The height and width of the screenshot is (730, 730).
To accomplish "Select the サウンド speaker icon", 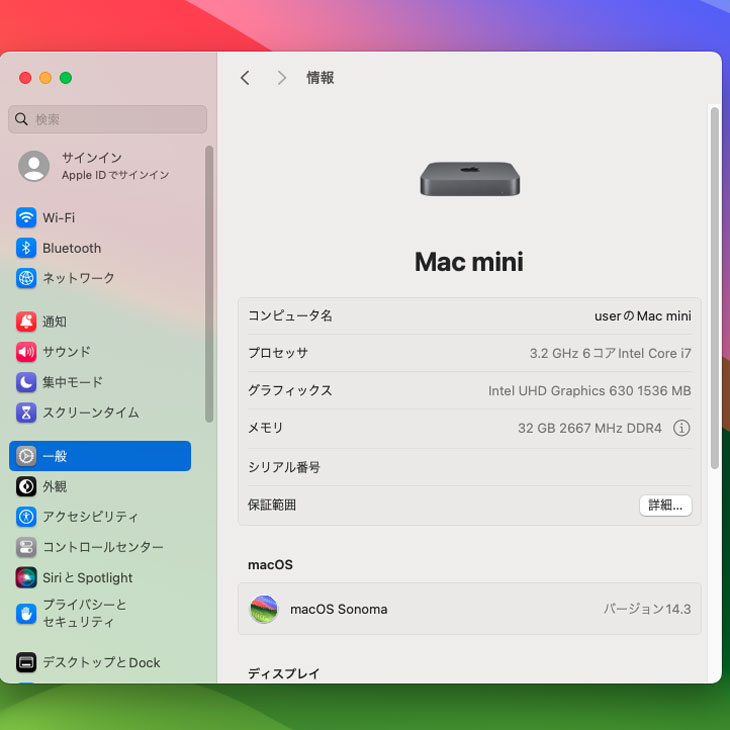I will pos(26,351).
